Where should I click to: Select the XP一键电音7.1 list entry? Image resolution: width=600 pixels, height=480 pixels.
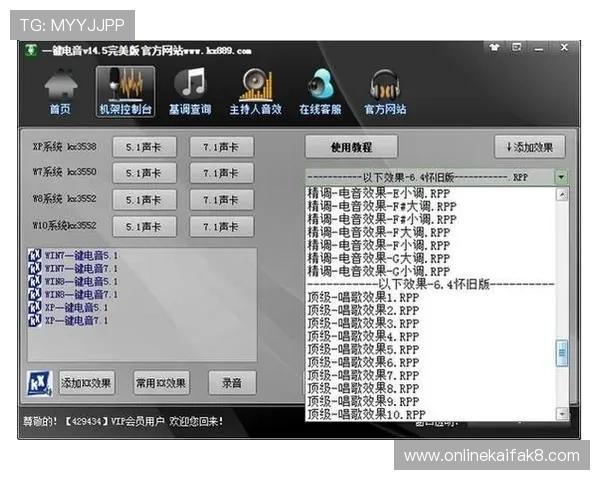click(x=68, y=320)
